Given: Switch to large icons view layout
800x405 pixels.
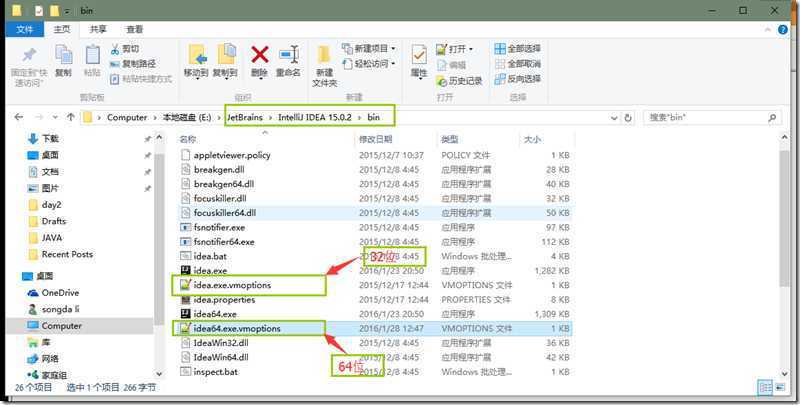Looking at the screenshot, I should coord(780,388).
